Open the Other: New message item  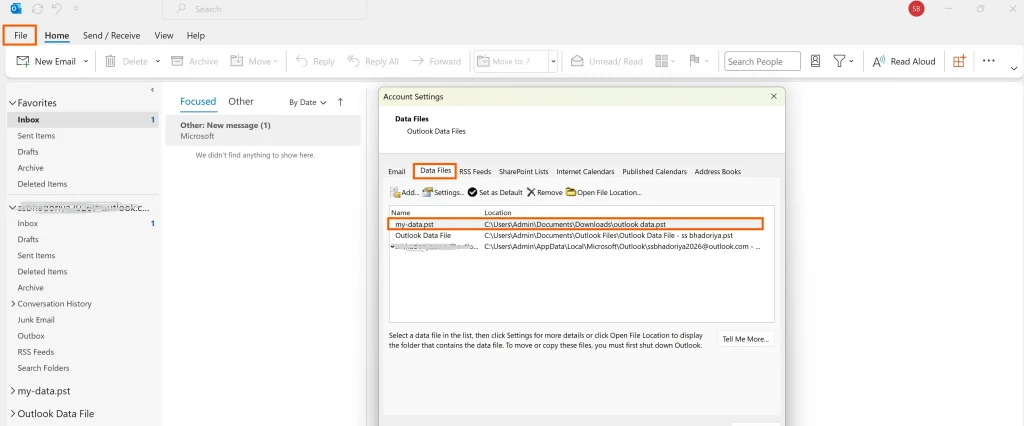263,130
